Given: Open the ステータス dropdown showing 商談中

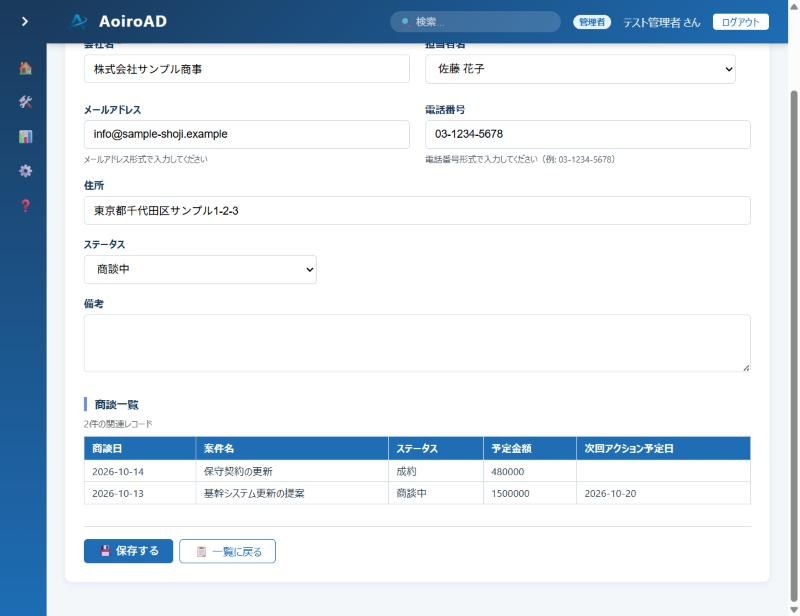Looking at the screenshot, I should tap(200, 269).
